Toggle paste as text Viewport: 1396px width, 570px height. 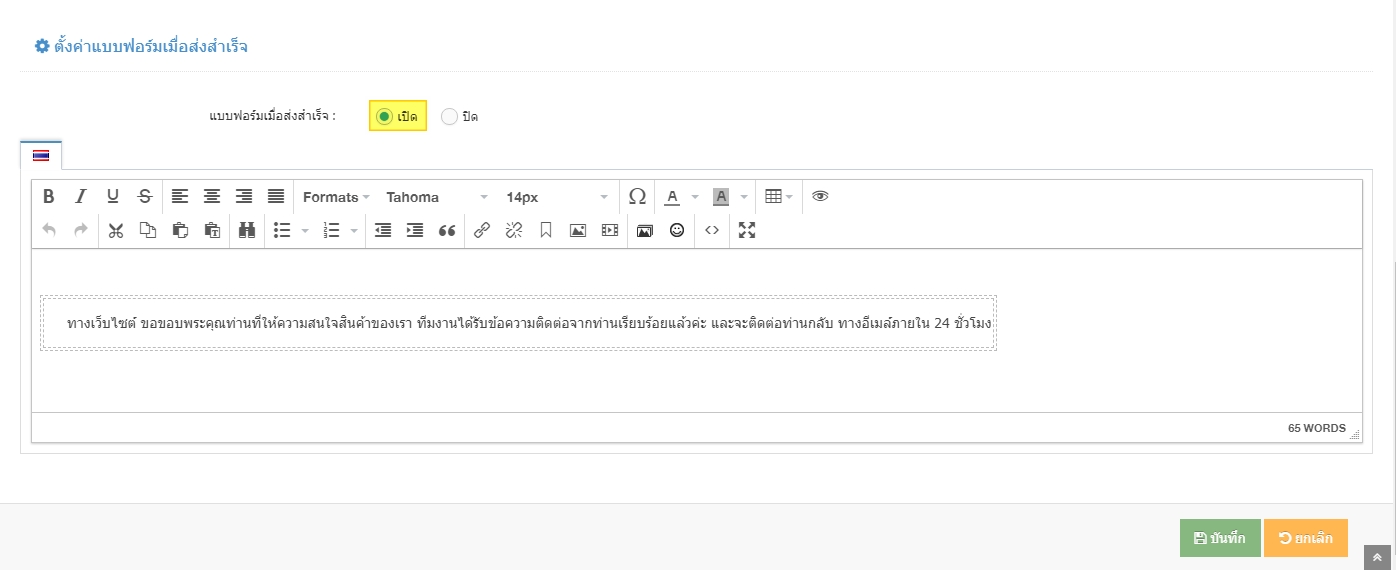click(x=212, y=230)
